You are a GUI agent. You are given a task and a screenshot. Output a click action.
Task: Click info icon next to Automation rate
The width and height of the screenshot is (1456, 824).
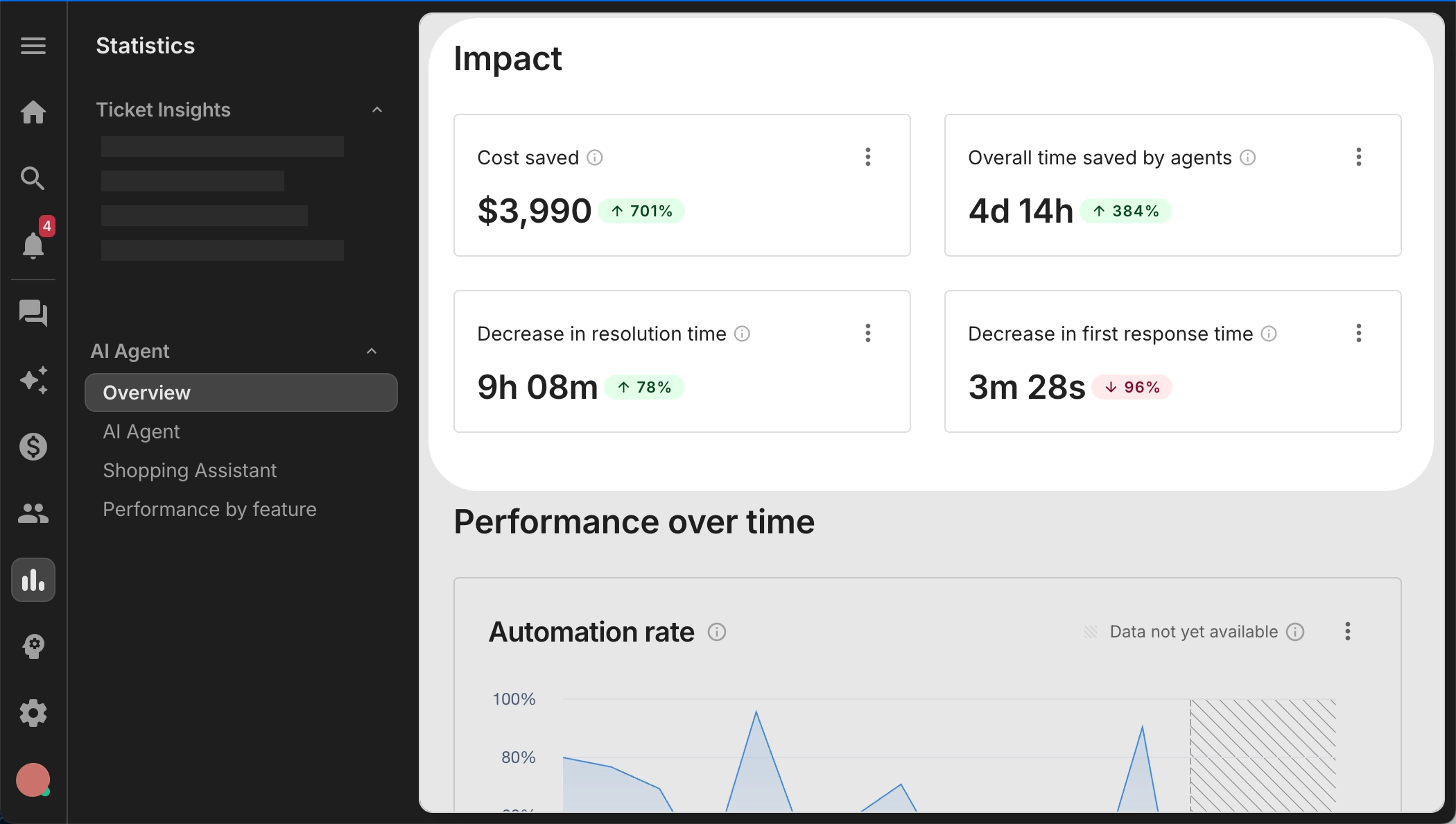[x=717, y=632]
